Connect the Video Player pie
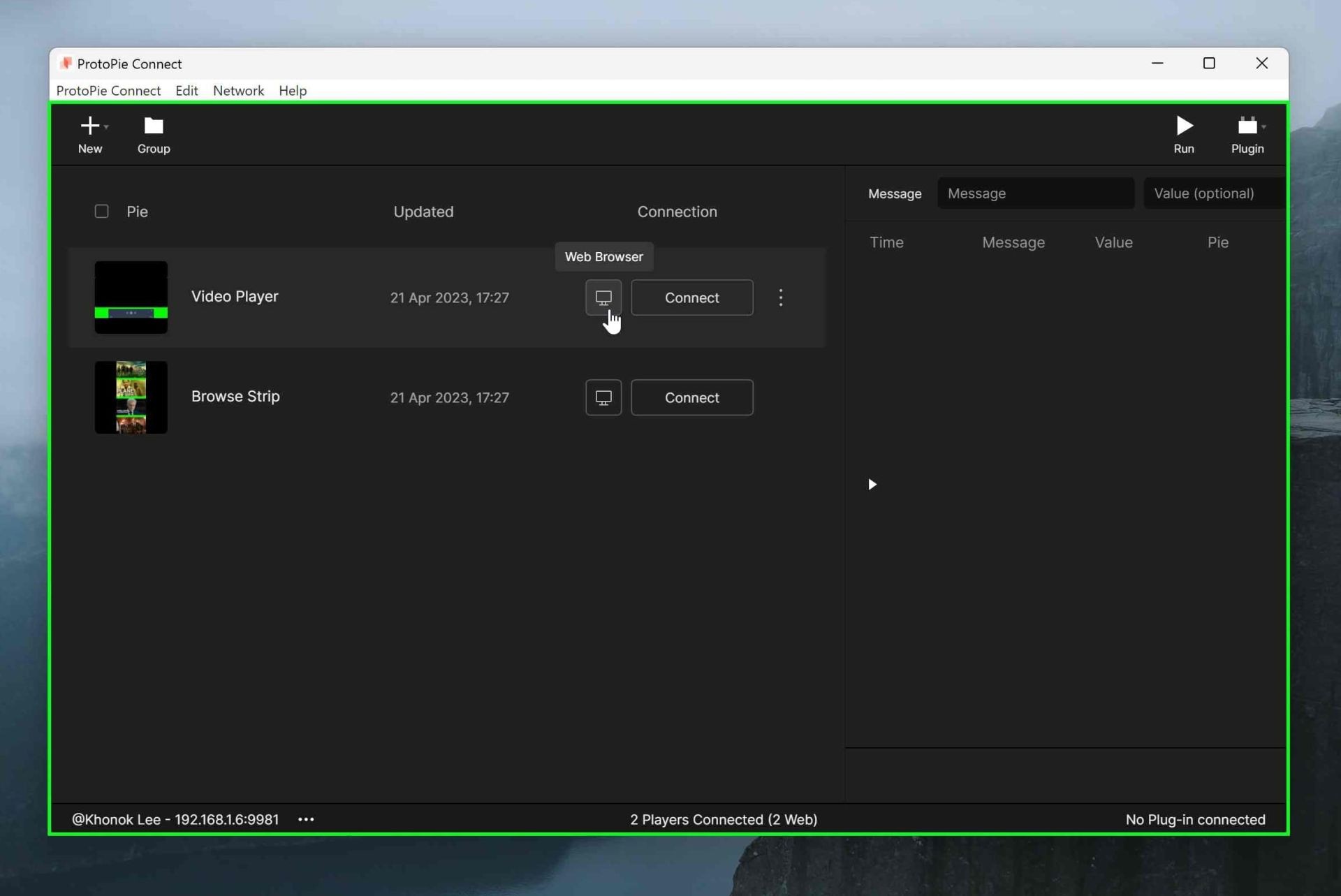Image resolution: width=1341 pixels, height=896 pixels. click(x=691, y=297)
